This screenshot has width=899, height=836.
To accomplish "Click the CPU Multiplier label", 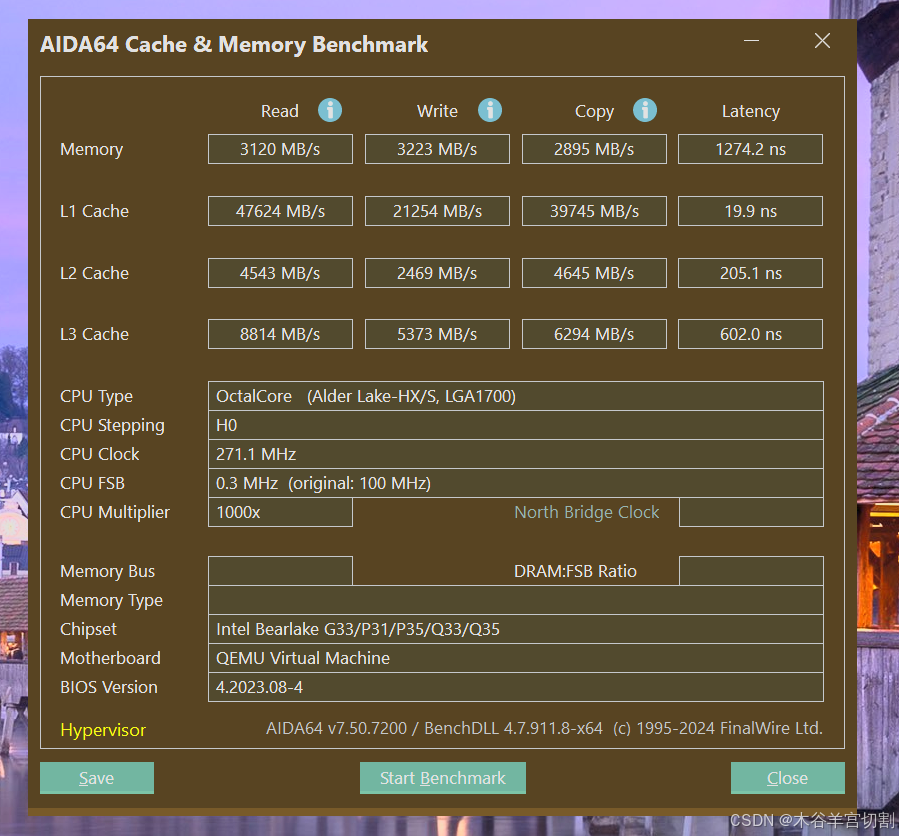I will coord(115,512).
